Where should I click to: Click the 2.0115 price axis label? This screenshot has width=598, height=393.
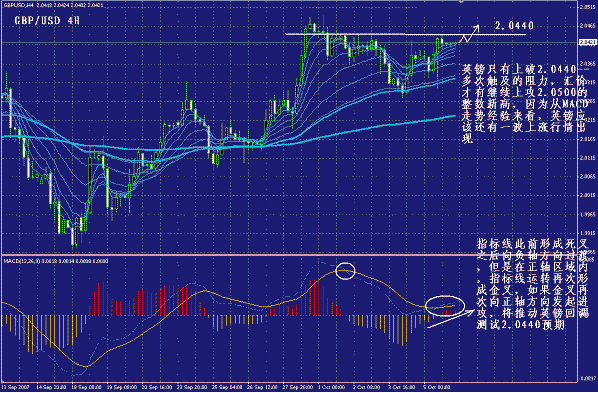(x=588, y=158)
